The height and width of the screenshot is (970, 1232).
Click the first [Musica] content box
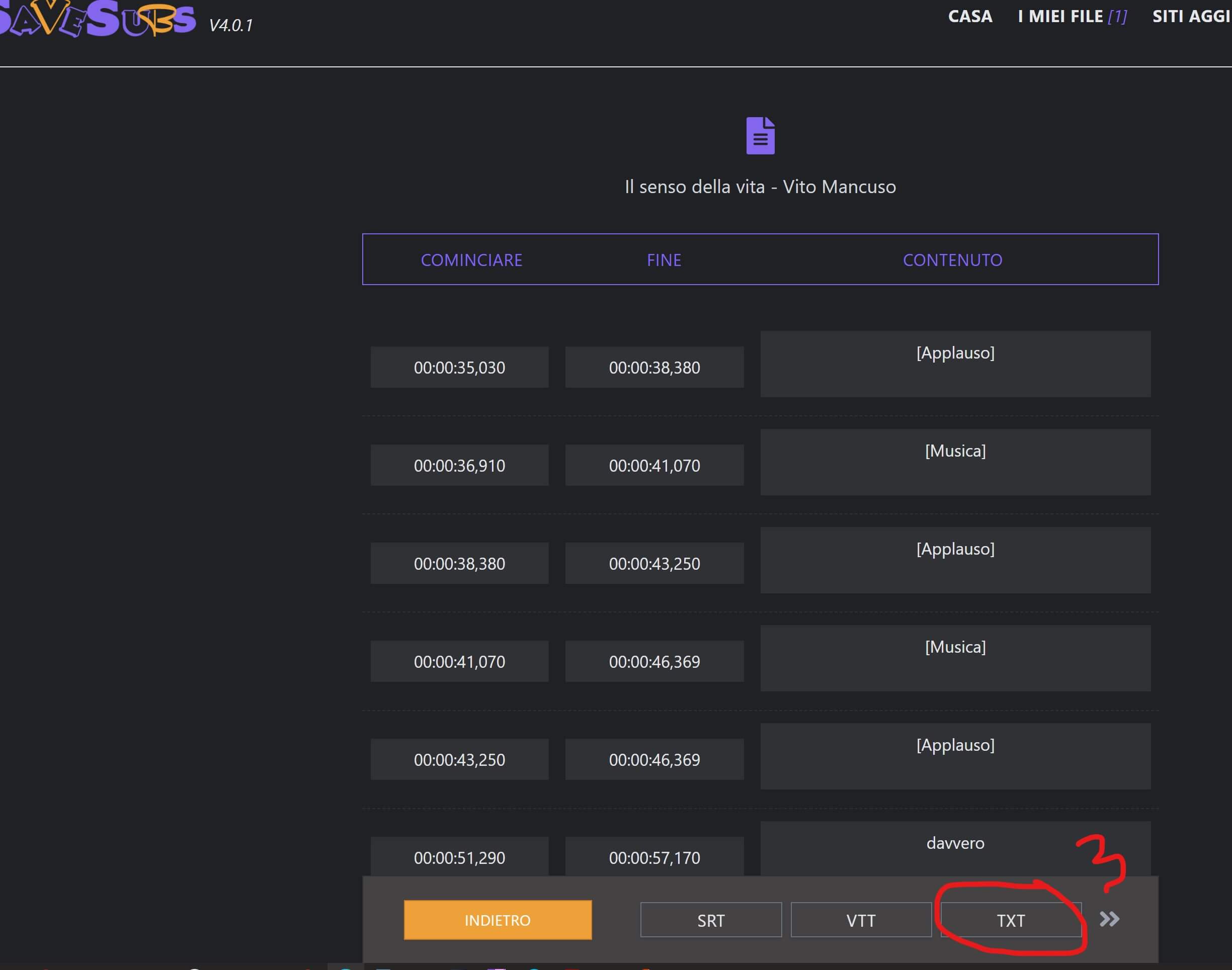(x=955, y=462)
